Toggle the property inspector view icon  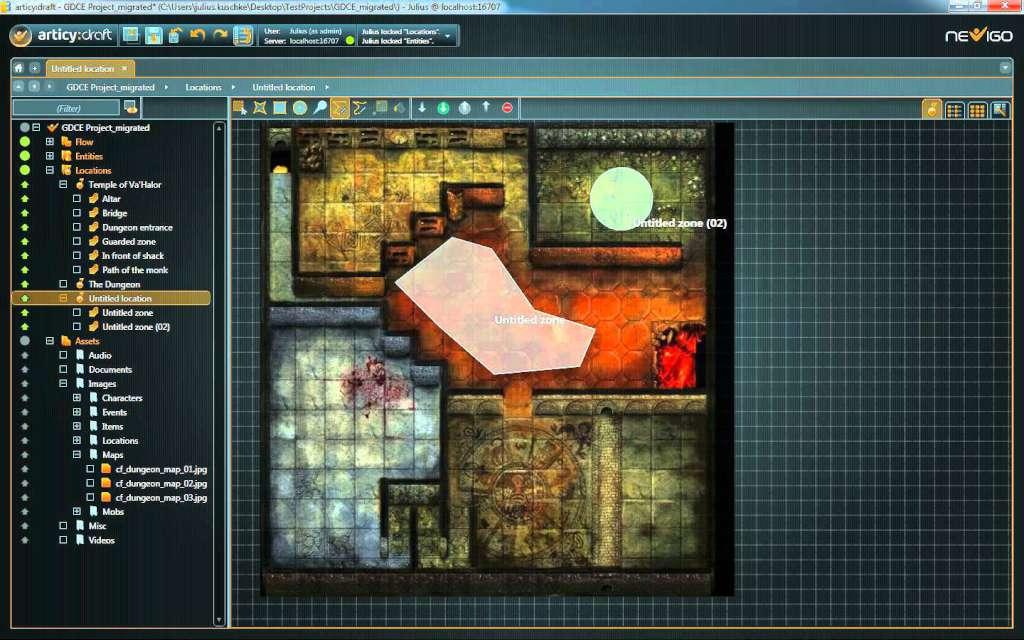tap(1000, 110)
